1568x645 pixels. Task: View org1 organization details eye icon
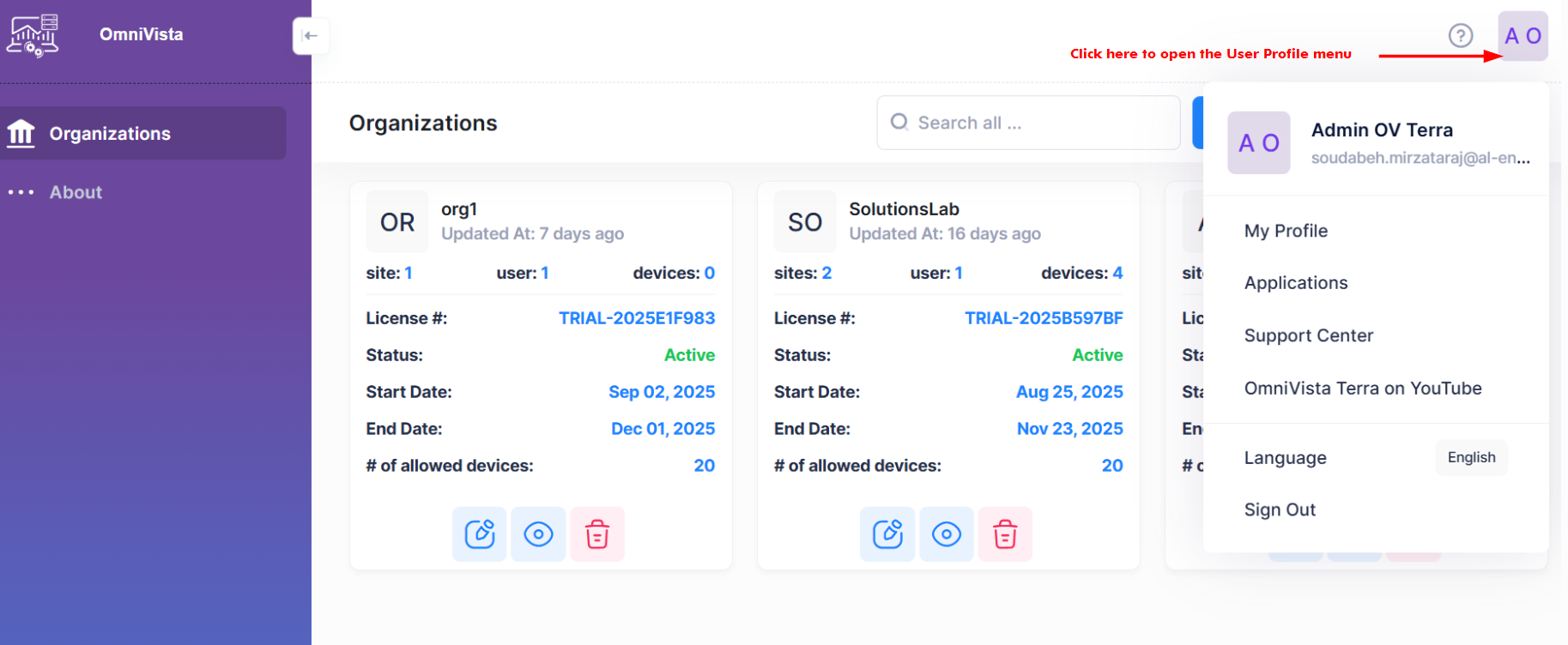tap(538, 534)
